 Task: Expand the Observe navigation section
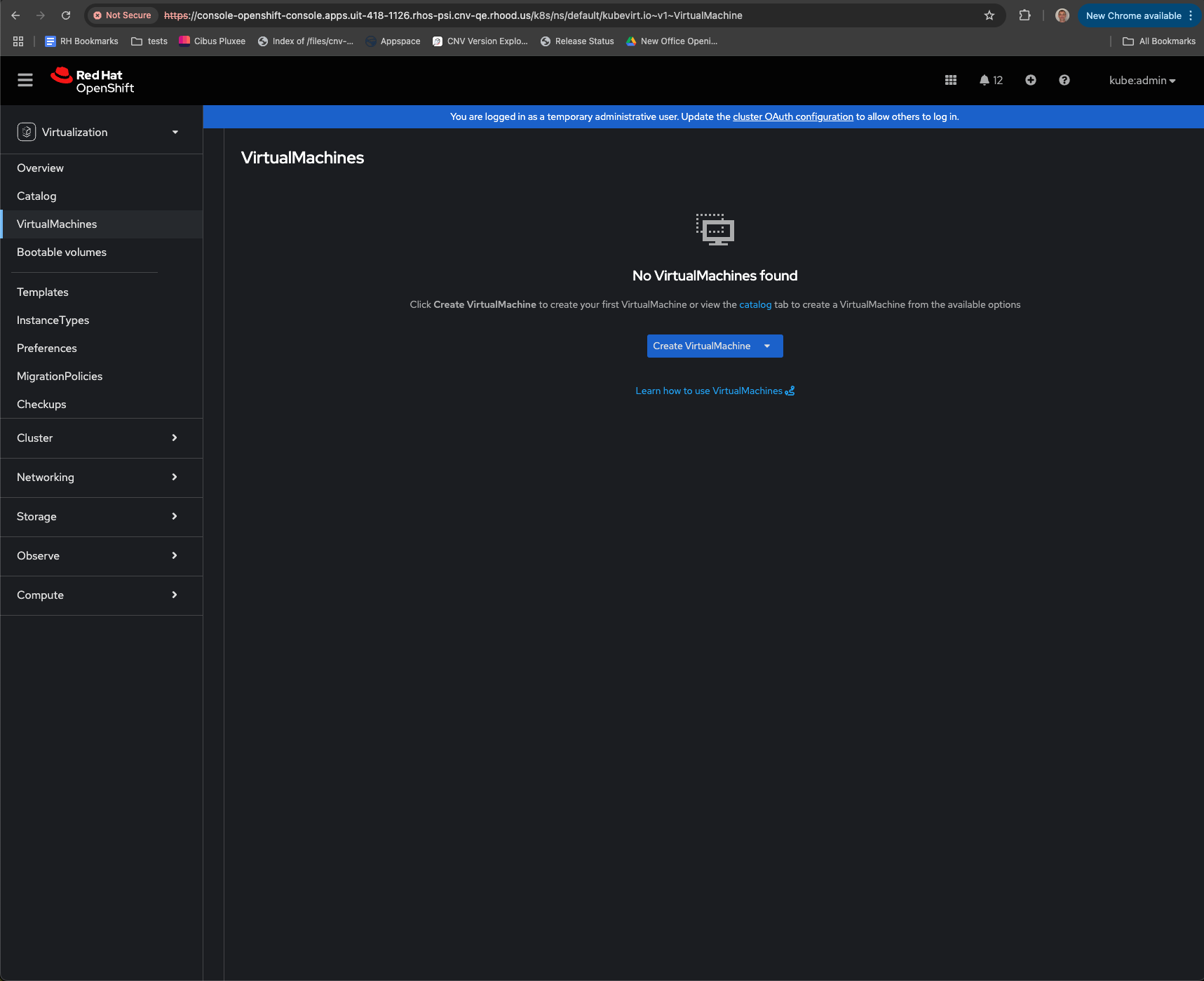(102, 556)
